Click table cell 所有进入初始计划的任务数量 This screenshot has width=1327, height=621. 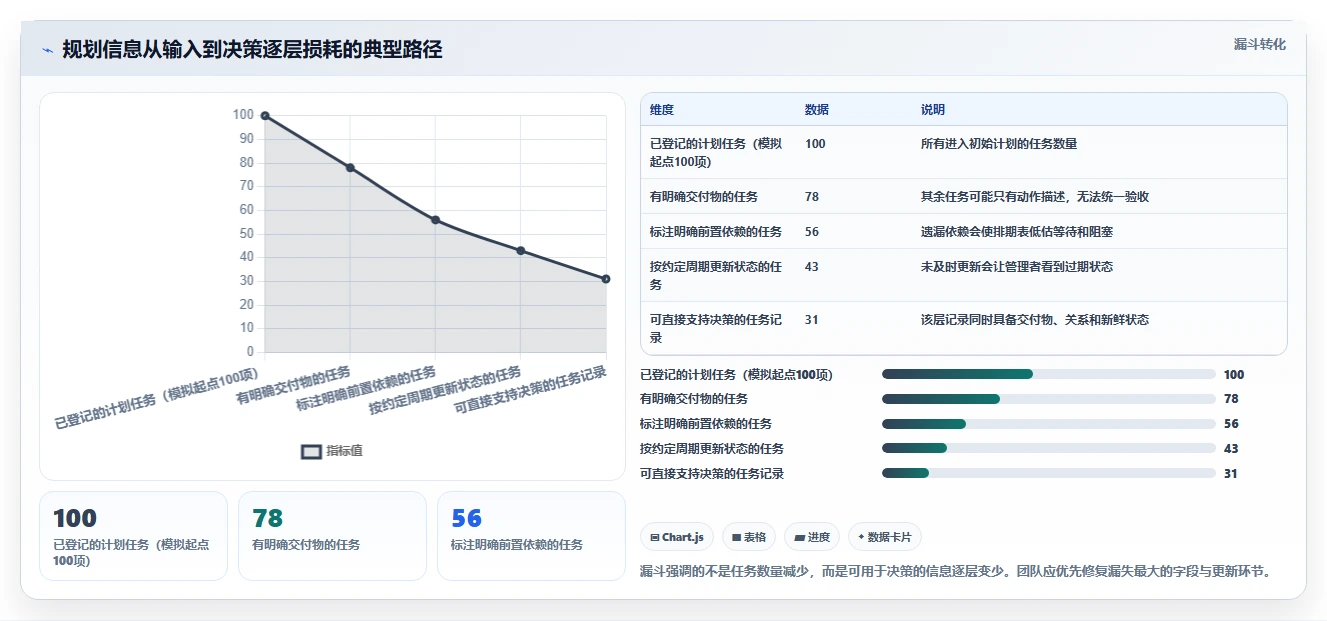coord(999,144)
